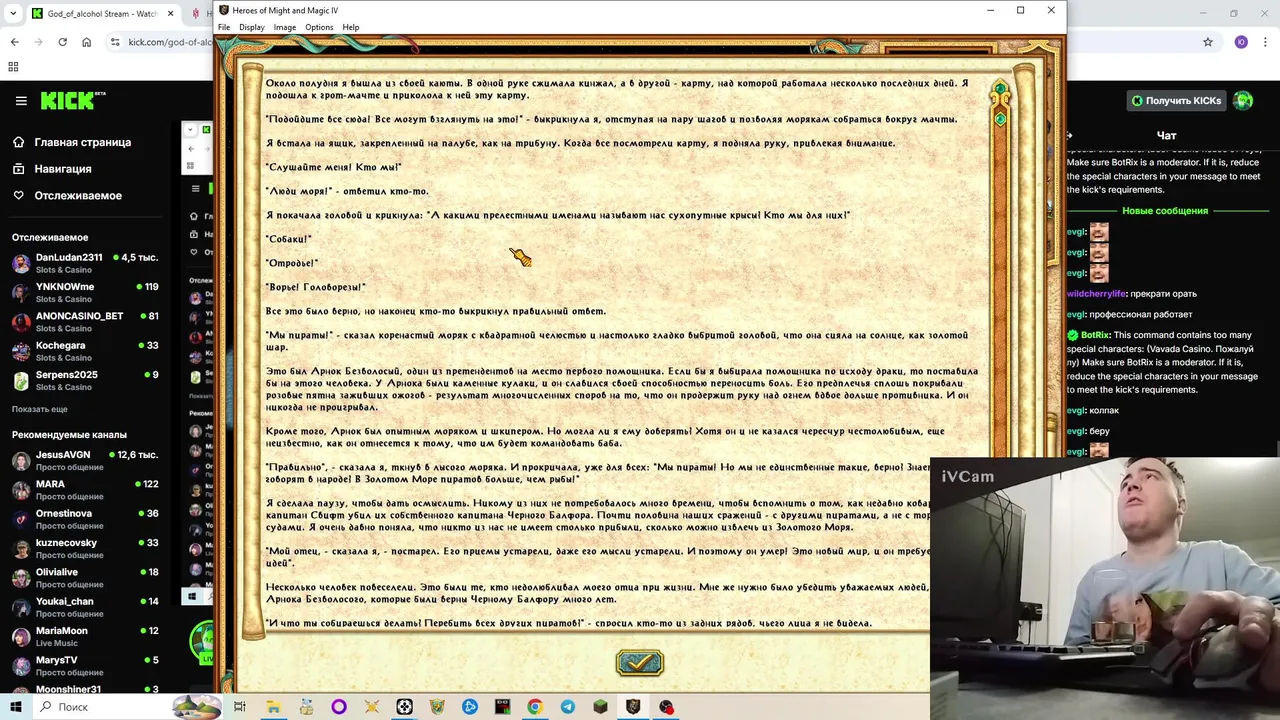Click the Получить KICKs button

(1176, 100)
